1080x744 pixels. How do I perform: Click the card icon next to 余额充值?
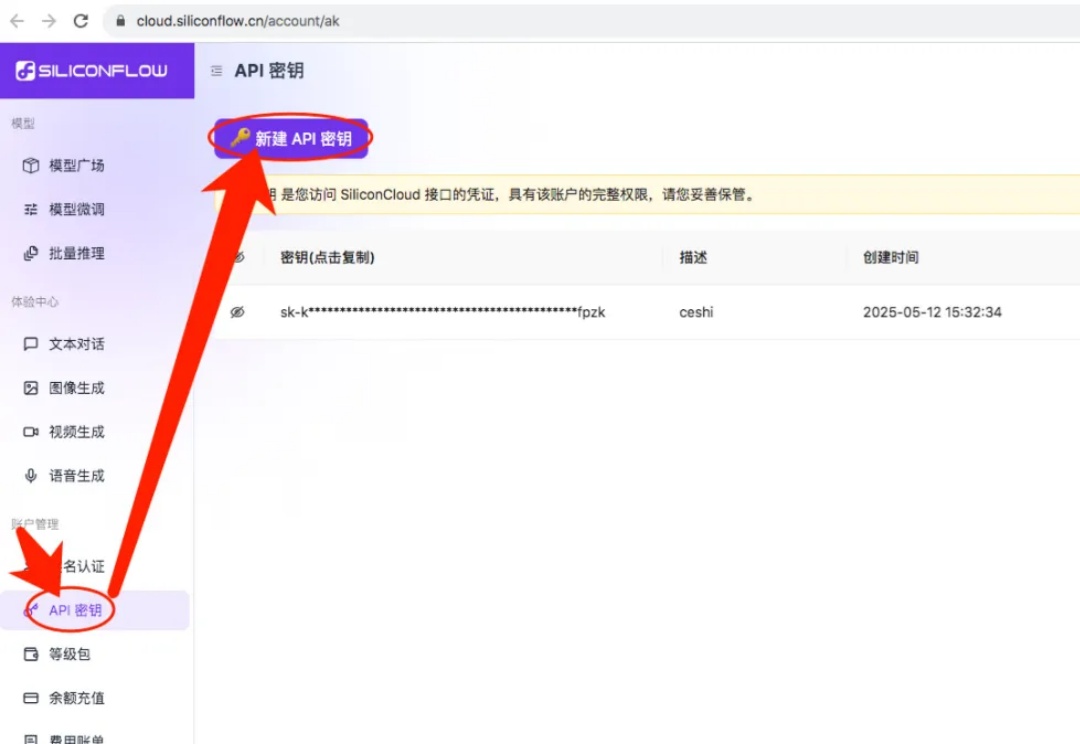tap(31, 698)
